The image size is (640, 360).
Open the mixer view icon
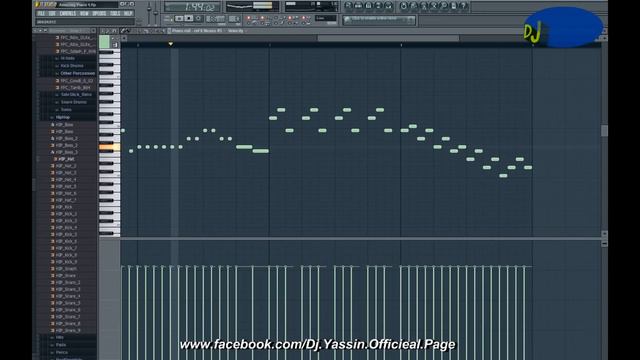pyautogui.click(x=388, y=6)
